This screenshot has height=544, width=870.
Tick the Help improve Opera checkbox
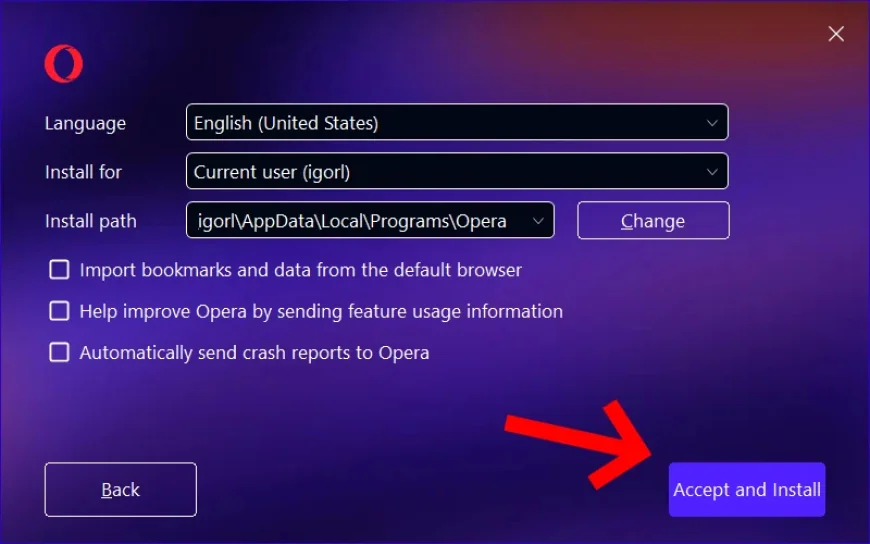point(59,311)
